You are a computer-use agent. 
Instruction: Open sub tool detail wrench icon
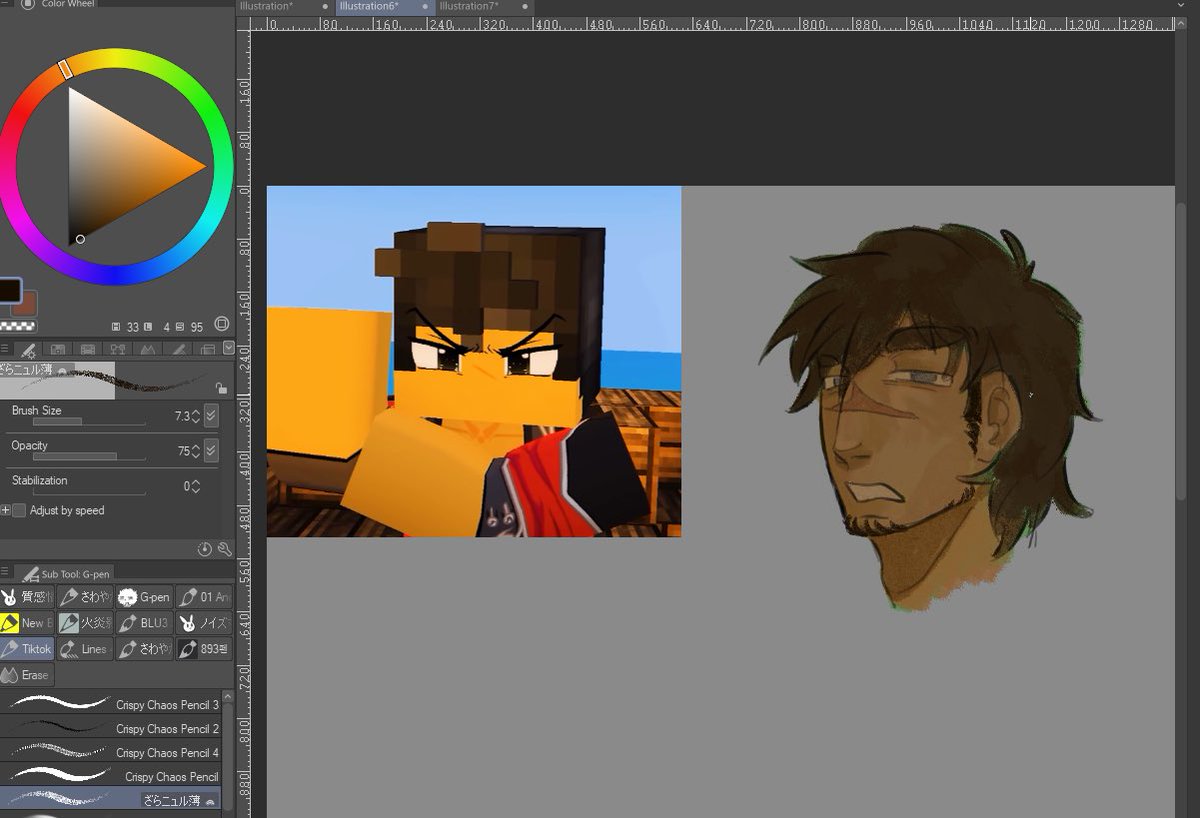[224, 549]
